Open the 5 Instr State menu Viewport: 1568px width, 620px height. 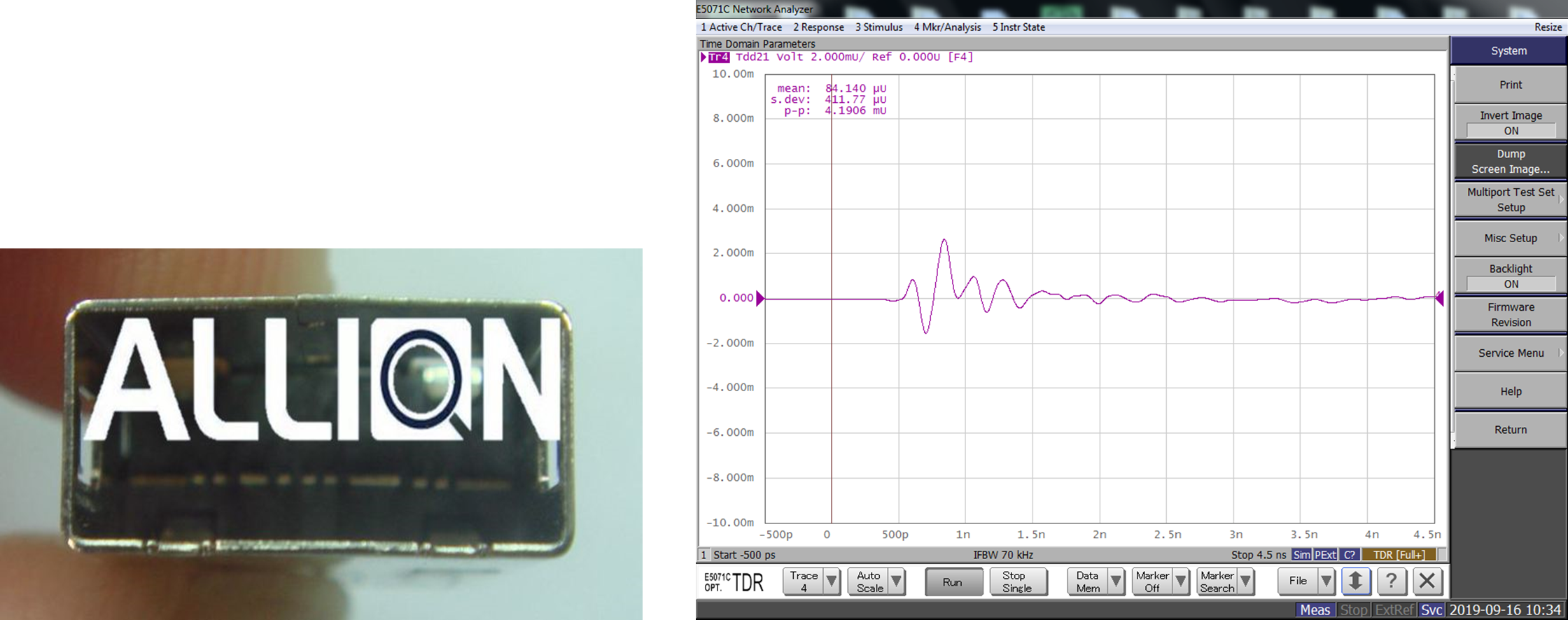pyautogui.click(x=1018, y=27)
